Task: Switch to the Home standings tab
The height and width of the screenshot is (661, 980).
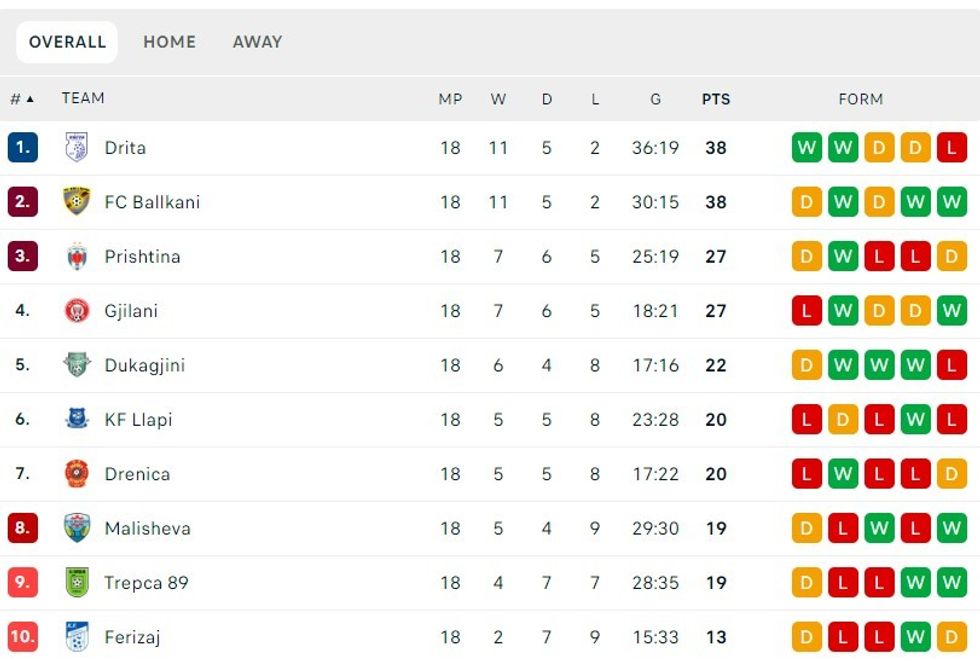Action: (x=169, y=42)
